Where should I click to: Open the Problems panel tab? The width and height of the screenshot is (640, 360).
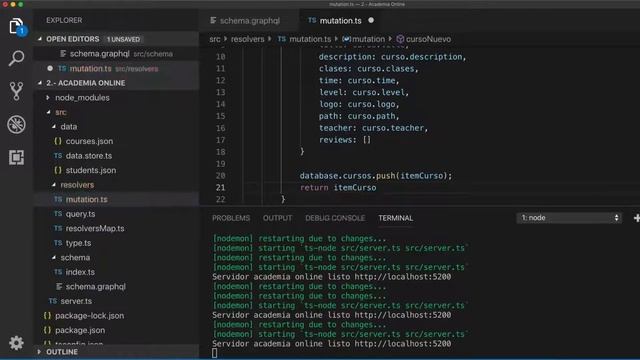(x=231, y=218)
